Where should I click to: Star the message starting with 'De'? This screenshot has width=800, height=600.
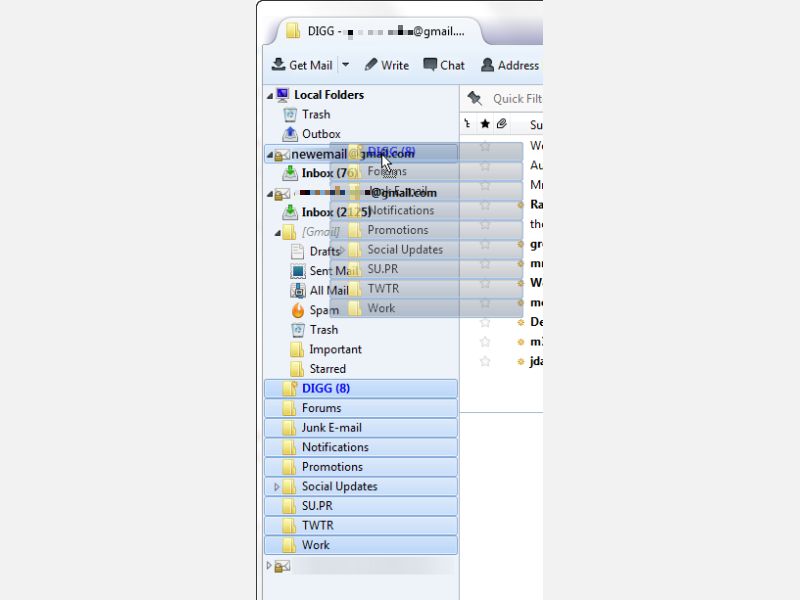coord(485,322)
